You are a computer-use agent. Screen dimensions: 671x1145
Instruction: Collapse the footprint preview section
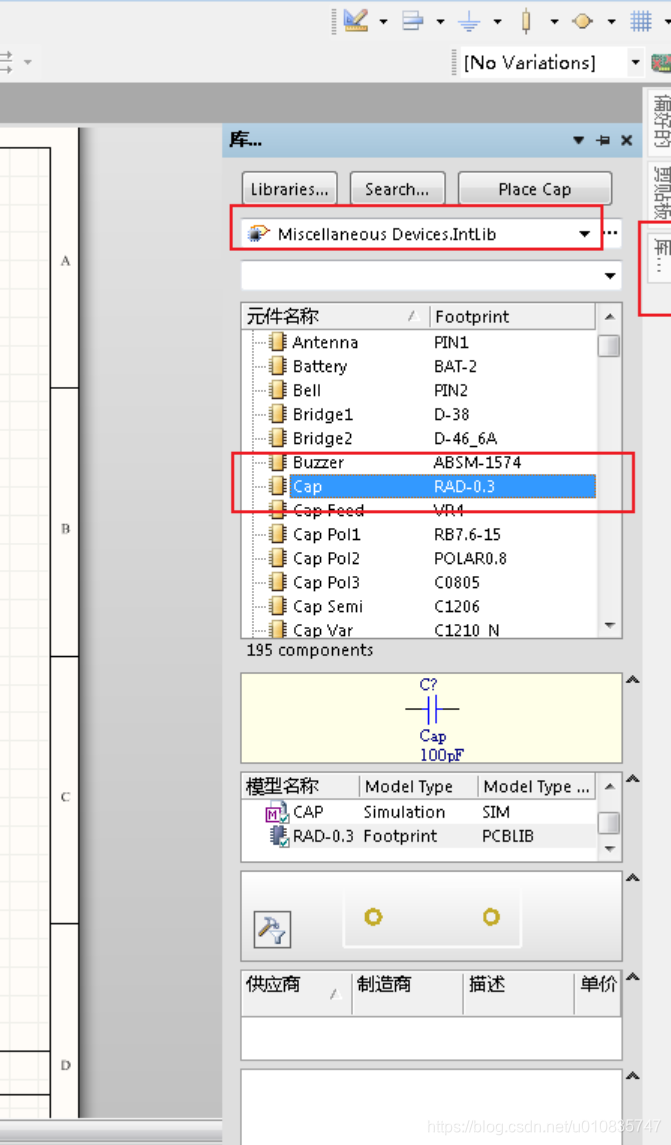(x=632, y=879)
